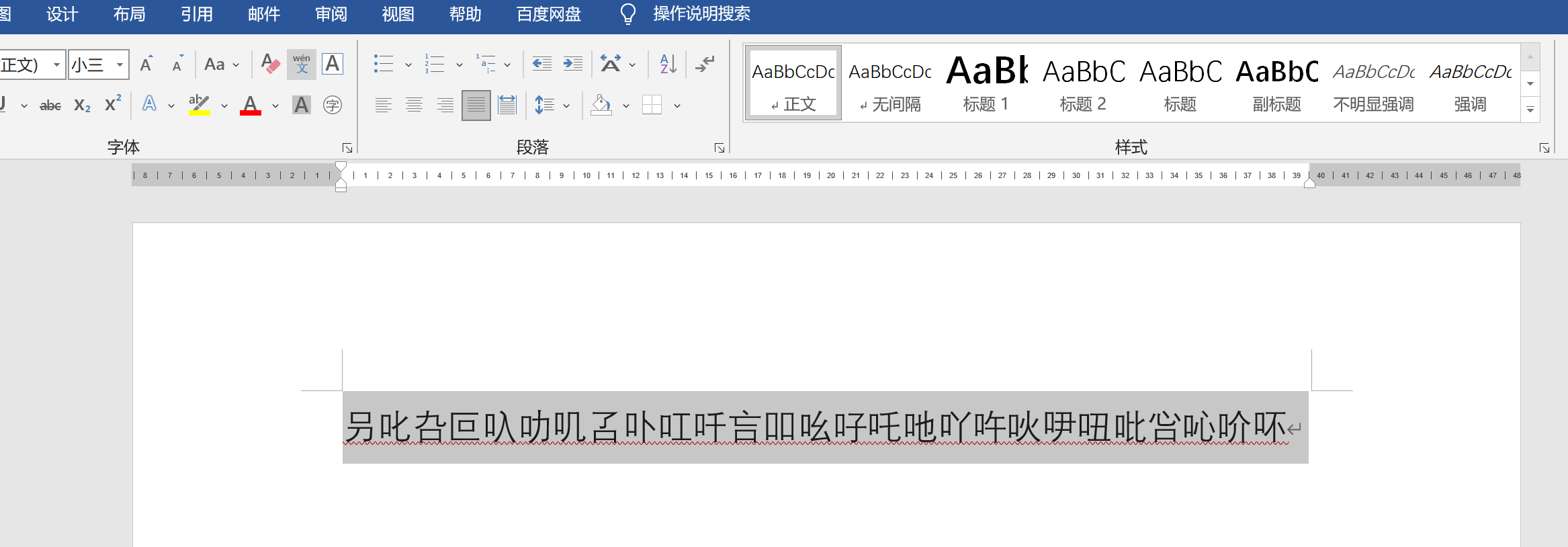The image size is (1568, 547).
Task: Expand styles gallery more button
Action: click(1530, 110)
